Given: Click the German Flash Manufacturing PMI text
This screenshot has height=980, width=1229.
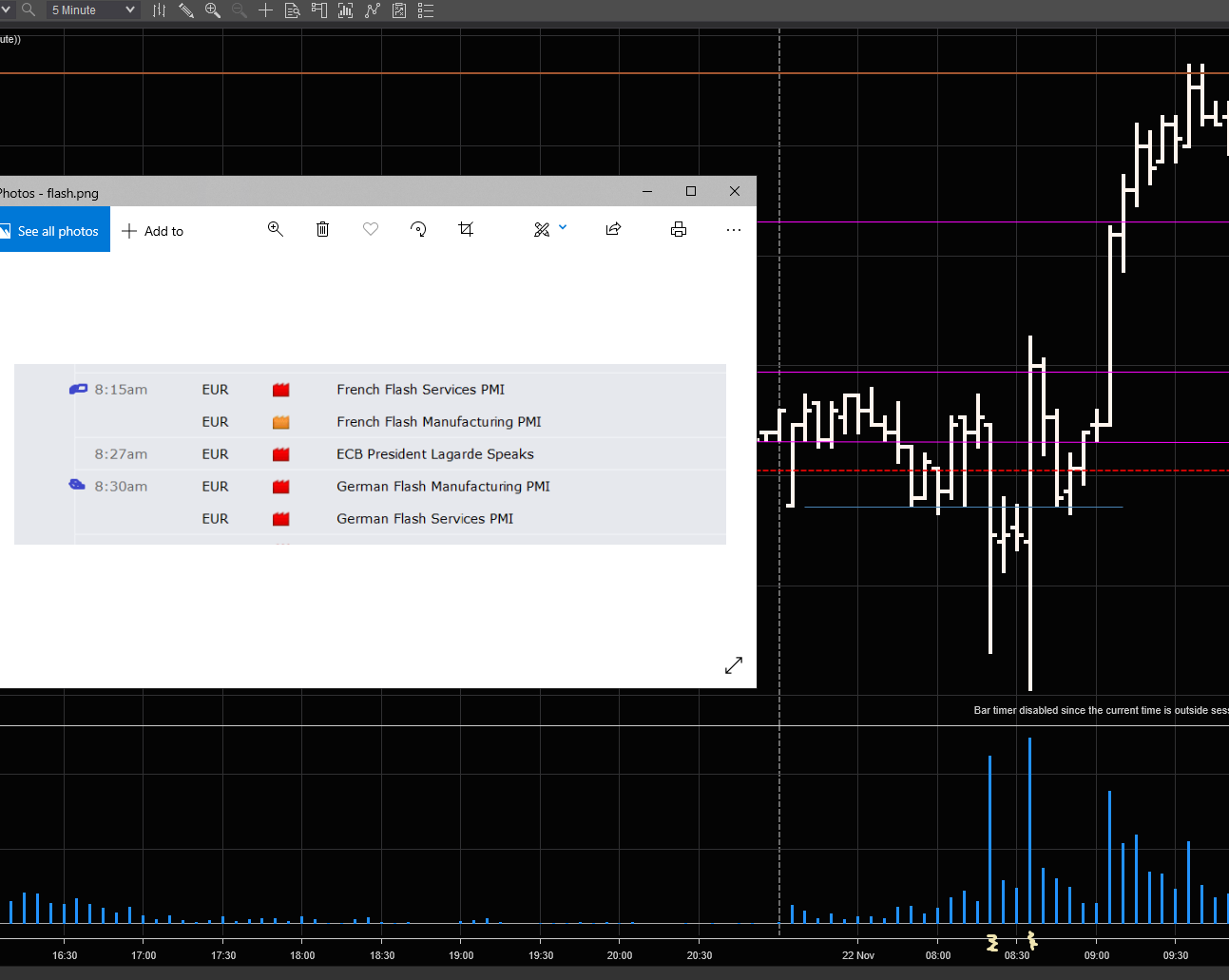Looking at the screenshot, I should pos(443,487).
